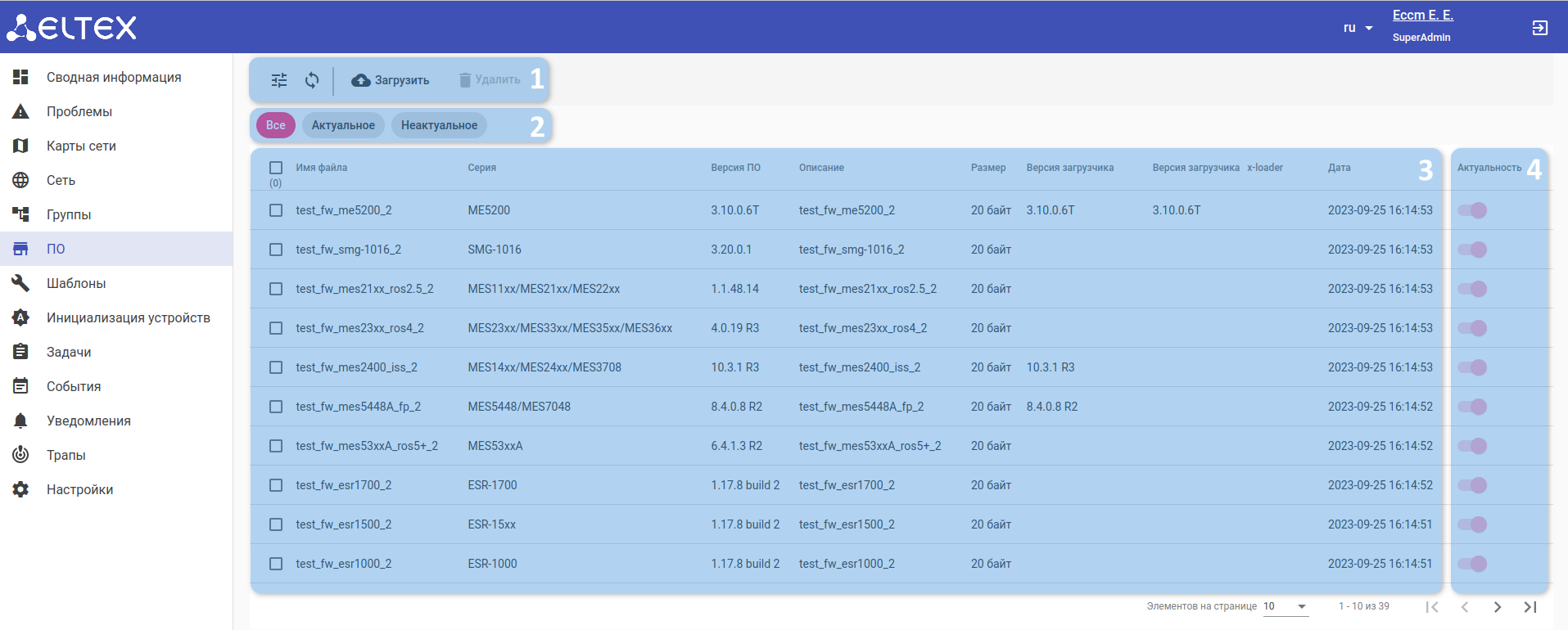Click the logout icon in header
Screen dimensions: 1568x630
coord(1539,28)
